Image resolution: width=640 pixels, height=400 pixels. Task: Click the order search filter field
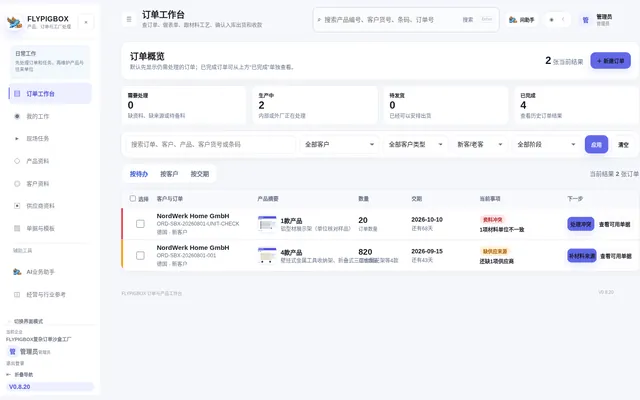click(210, 144)
